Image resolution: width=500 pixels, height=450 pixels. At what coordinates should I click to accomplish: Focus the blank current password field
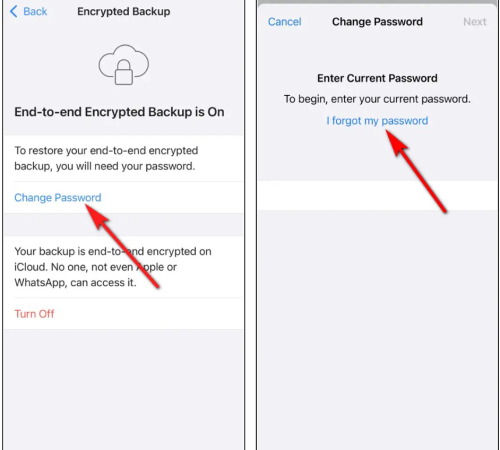[x=378, y=196]
